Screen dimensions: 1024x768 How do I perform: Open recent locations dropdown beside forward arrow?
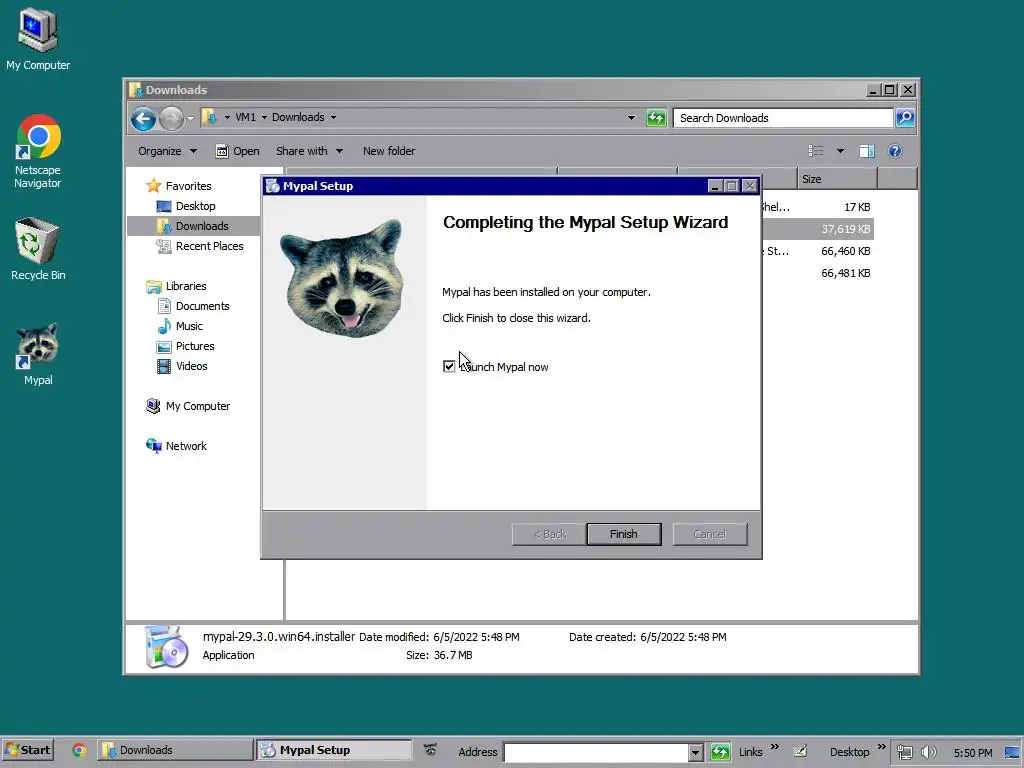[x=191, y=118]
